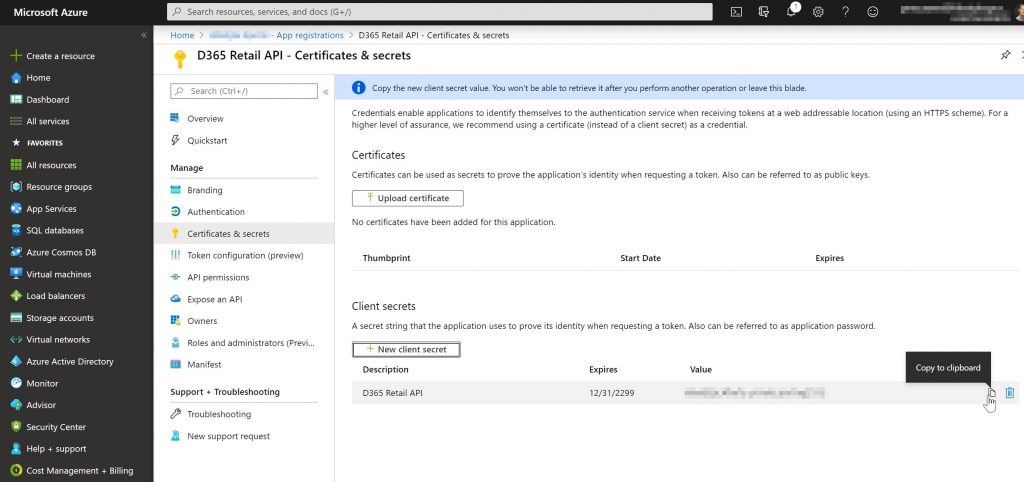This screenshot has height=482, width=1024.
Task: Open the feedback smiley icon
Action: click(x=872, y=12)
